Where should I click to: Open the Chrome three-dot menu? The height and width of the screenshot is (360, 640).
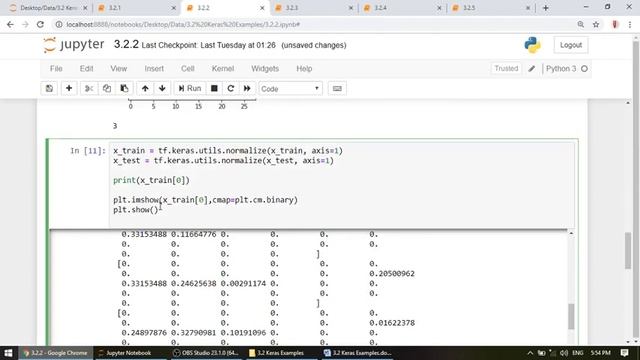click(630, 24)
